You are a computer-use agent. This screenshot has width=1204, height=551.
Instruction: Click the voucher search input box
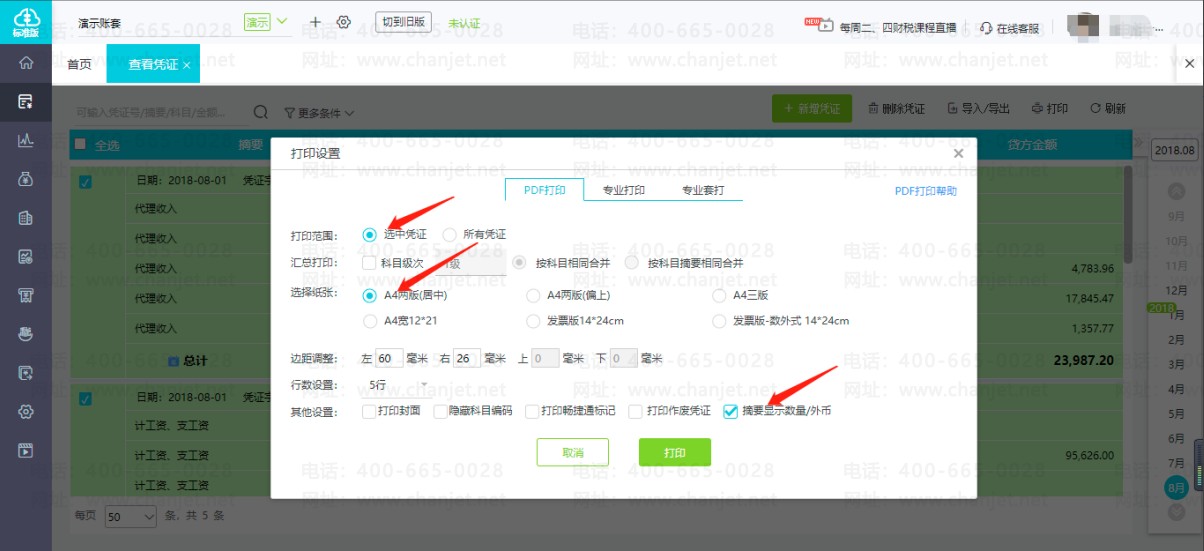point(160,112)
